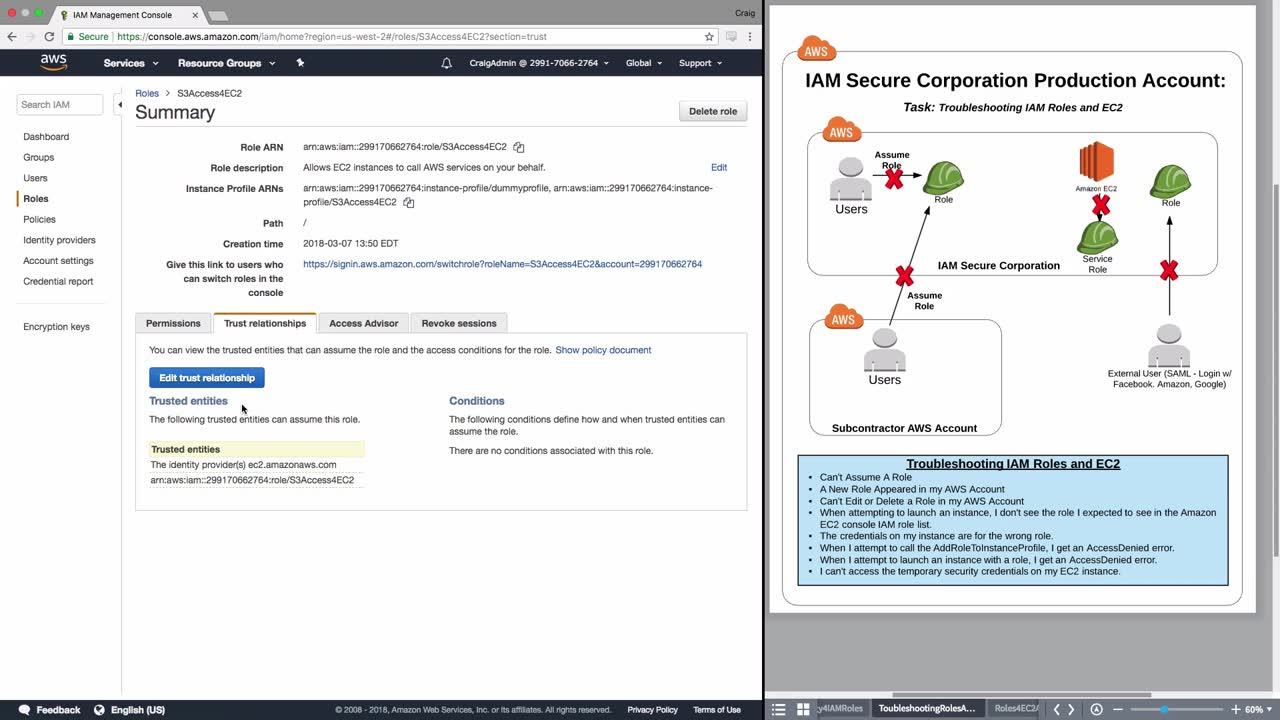Bookmark this page with the star icon
The width and height of the screenshot is (1280, 720).
click(709, 36)
